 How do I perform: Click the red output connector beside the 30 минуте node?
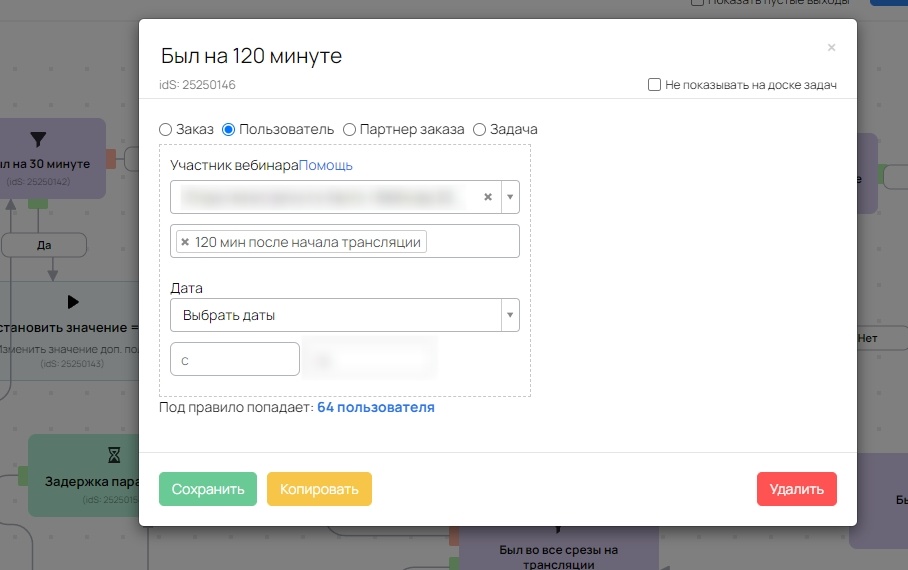[x=111, y=158]
